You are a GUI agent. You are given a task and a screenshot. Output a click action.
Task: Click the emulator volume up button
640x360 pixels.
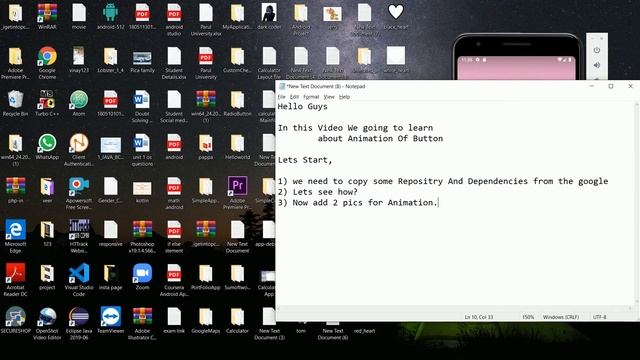pyautogui.click(x=597, y=65)
